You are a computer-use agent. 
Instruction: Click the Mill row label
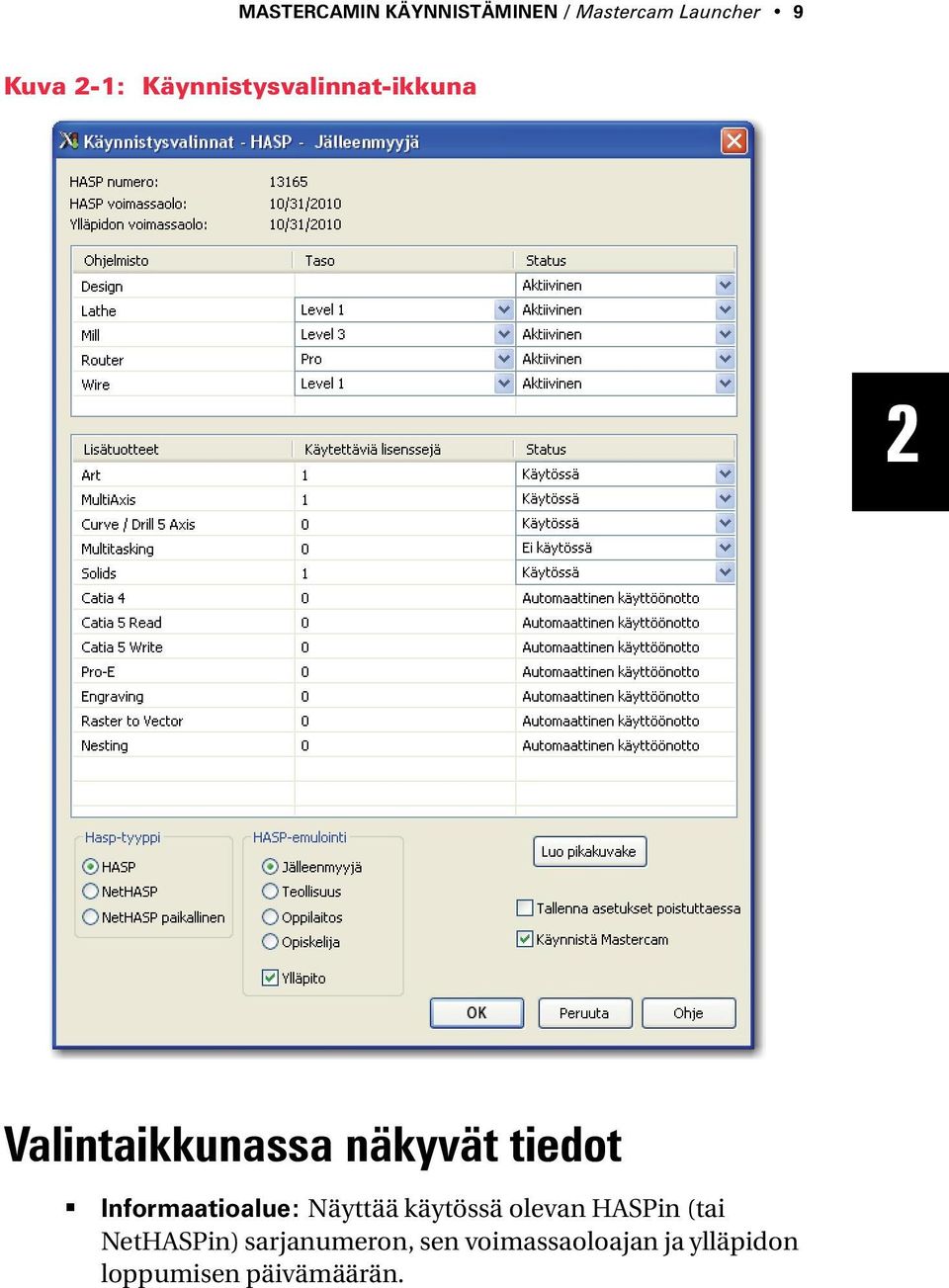point(90,335)
